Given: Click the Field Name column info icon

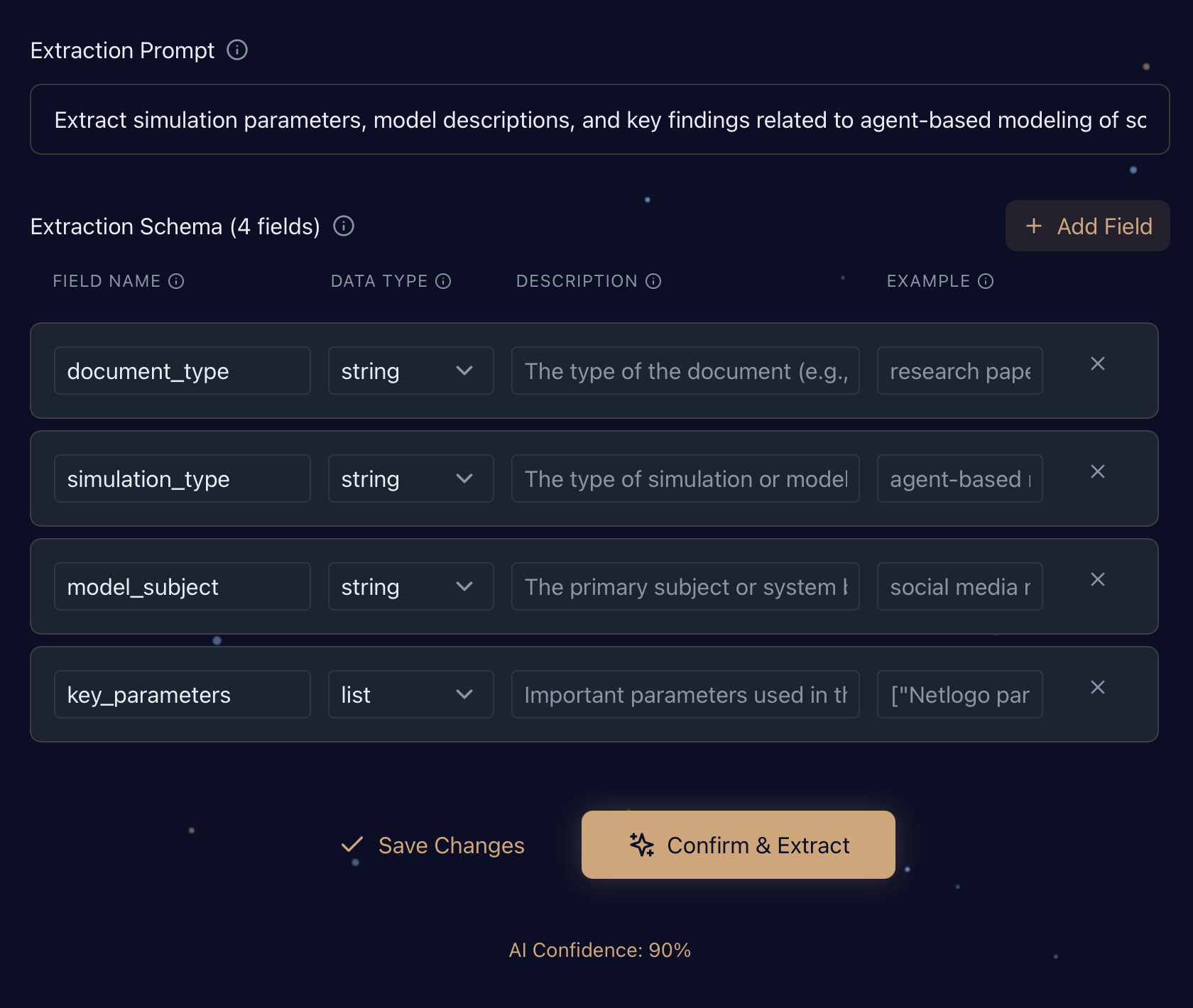Looking at the screenshot, I should [x=176, y=282].
